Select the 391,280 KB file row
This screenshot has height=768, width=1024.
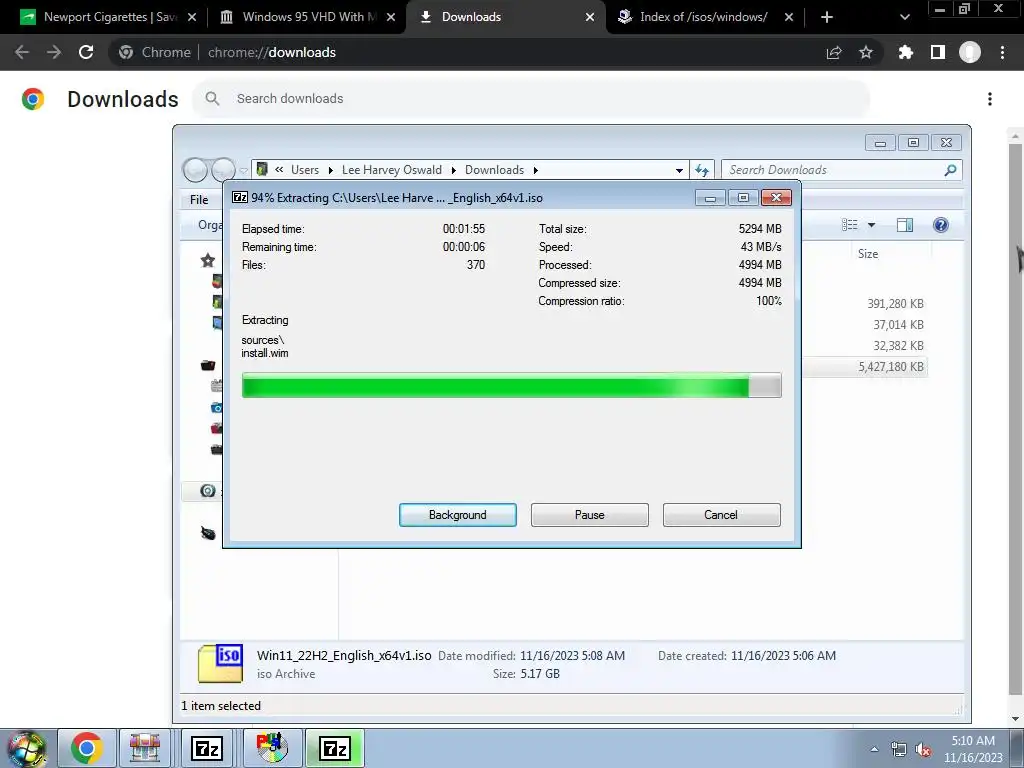click(x=865, y=304)
